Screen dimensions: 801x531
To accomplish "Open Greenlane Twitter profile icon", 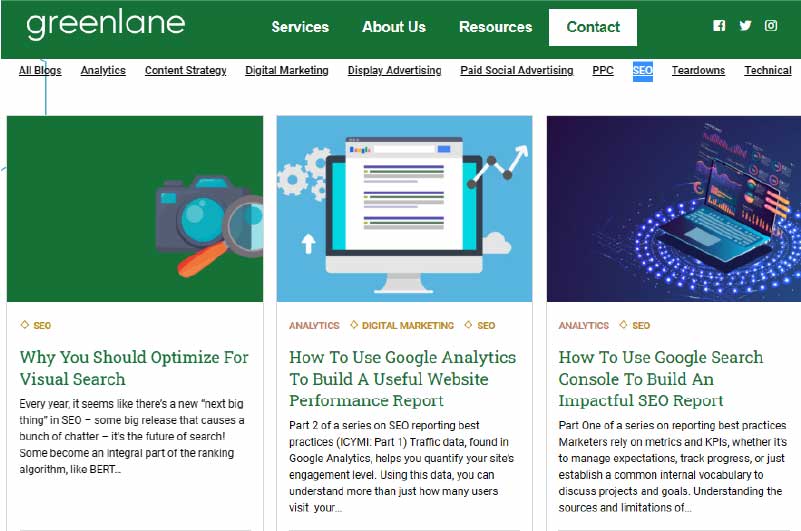I will pos(745,26).
